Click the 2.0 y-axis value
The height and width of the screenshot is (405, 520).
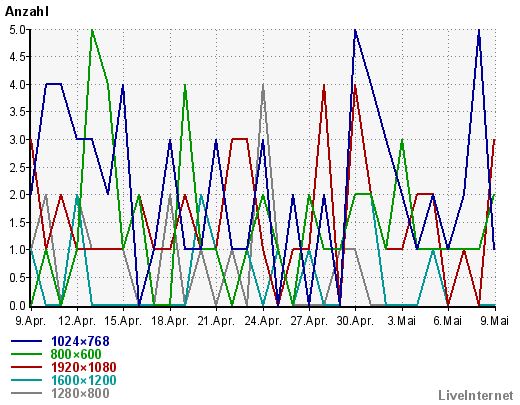pos(17,195)
